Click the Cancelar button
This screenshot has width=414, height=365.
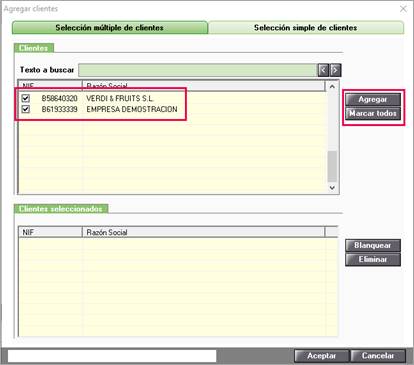click(x=378, y=356)
